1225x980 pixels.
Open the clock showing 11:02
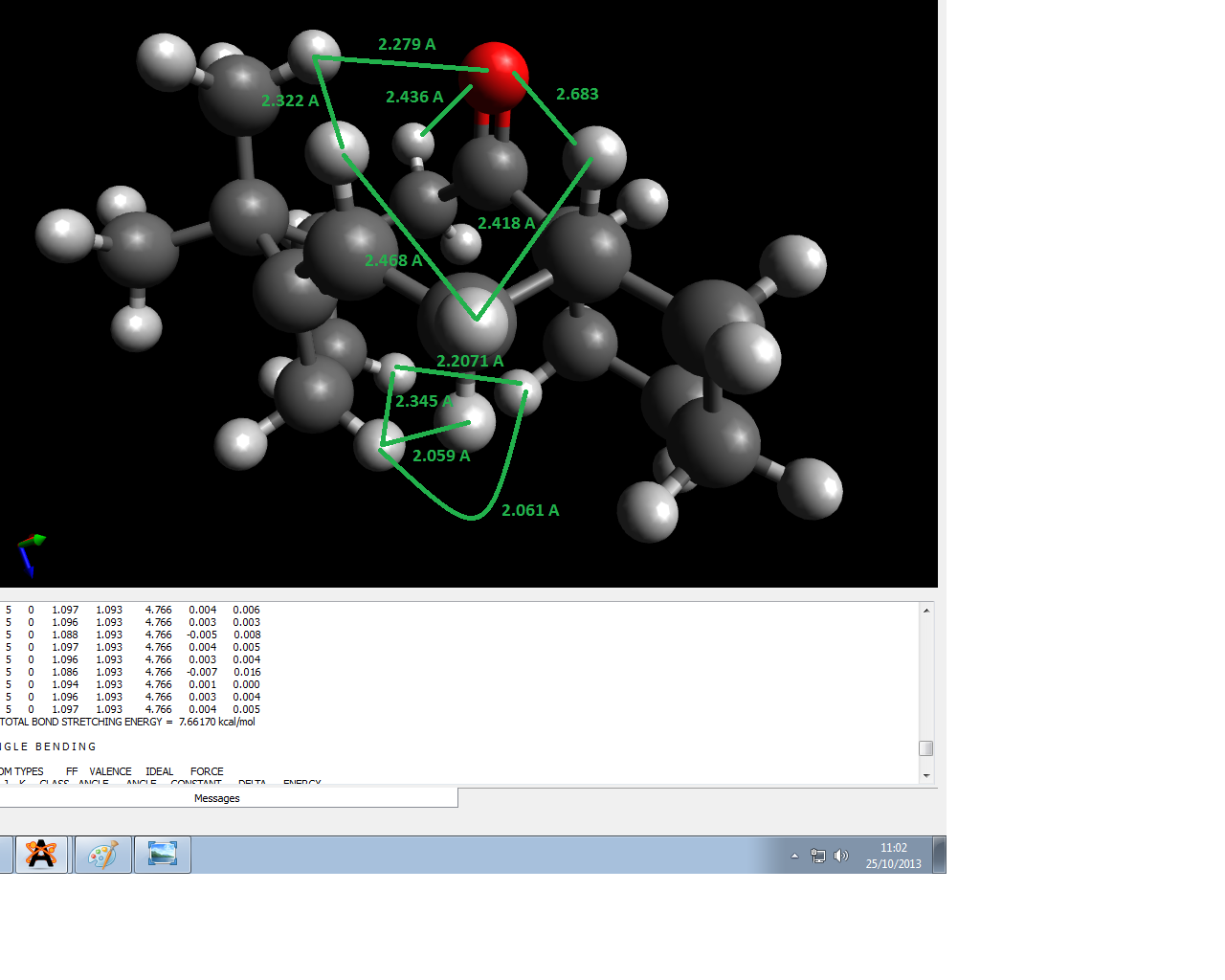[893, 856]
